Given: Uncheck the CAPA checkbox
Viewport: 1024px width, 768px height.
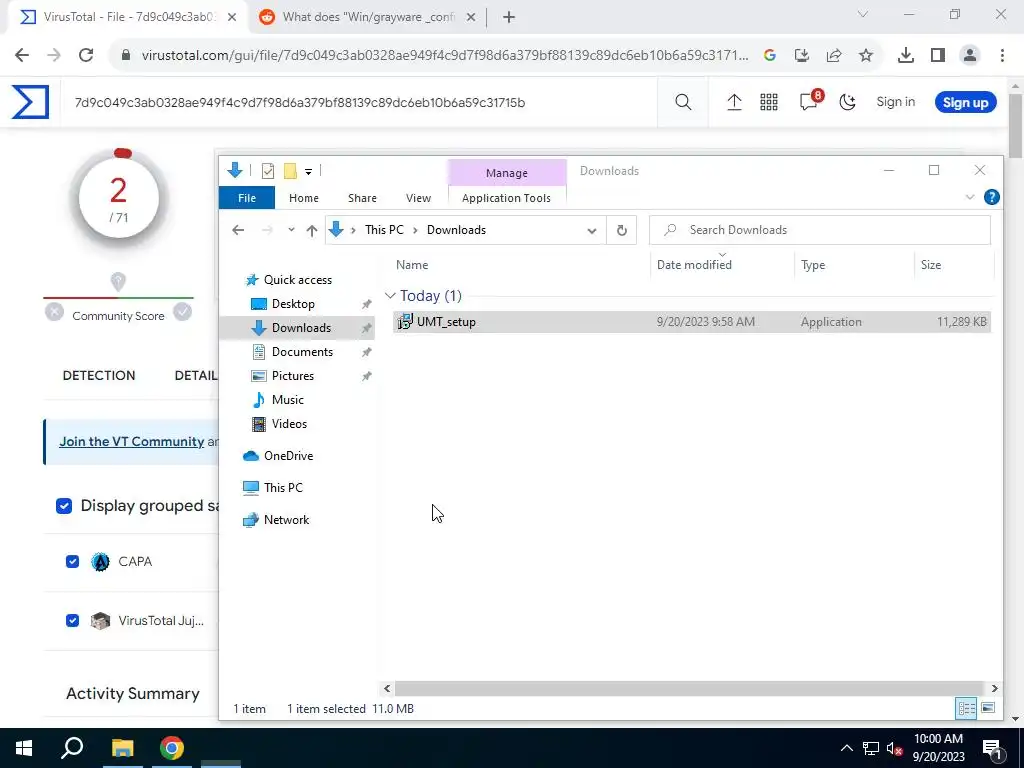Looking at the screenshot, I should pyautogui.click(x=72, y=562).
